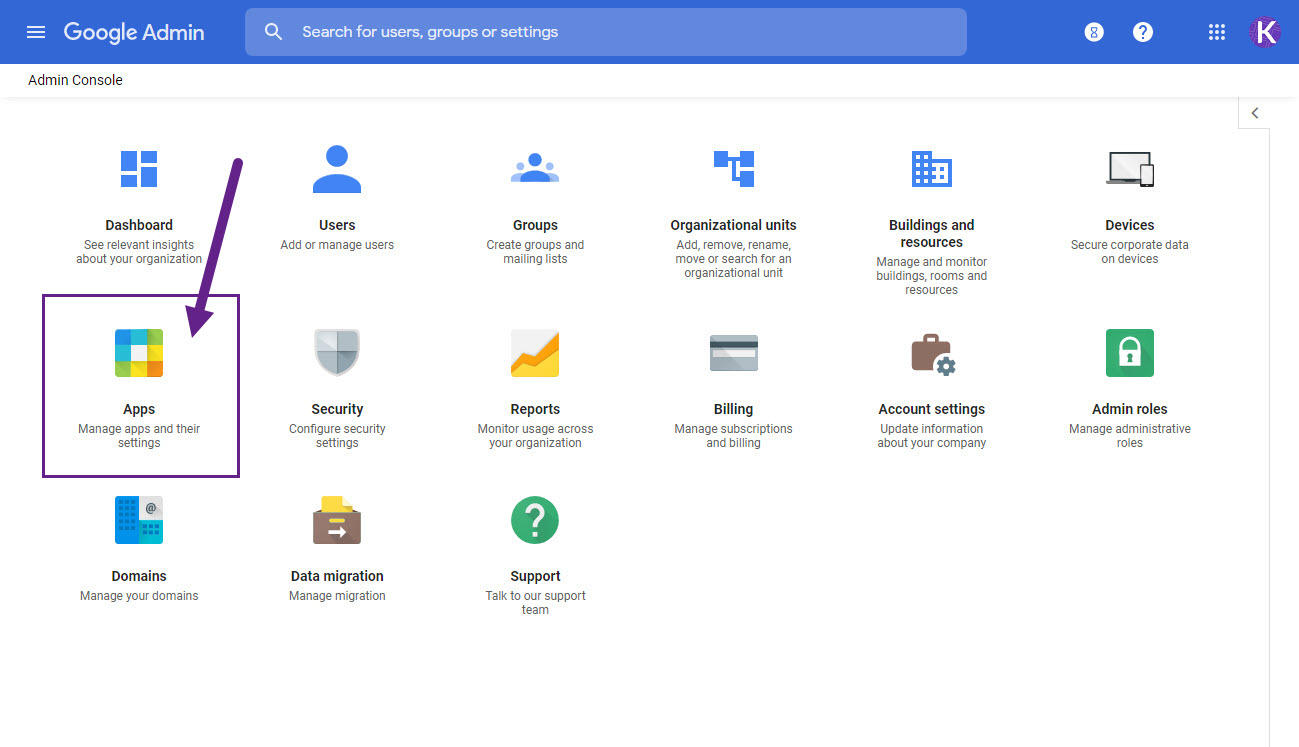Open the colorful Apps grid icon
1299x747 pixels.
[139, 353]
